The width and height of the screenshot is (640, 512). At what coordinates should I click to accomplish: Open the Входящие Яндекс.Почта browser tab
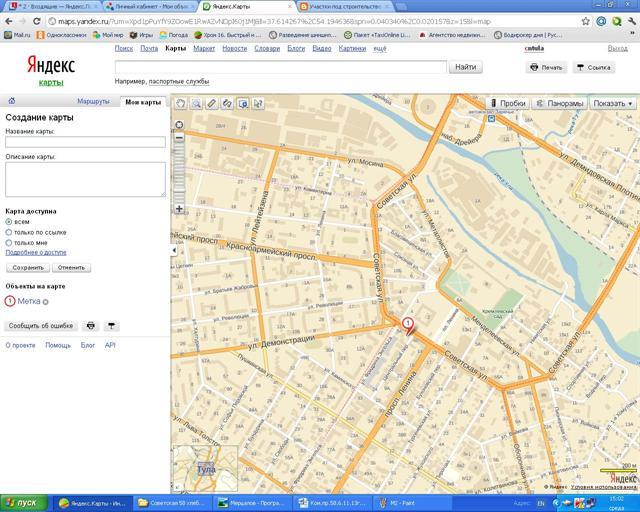click(53, 7)
